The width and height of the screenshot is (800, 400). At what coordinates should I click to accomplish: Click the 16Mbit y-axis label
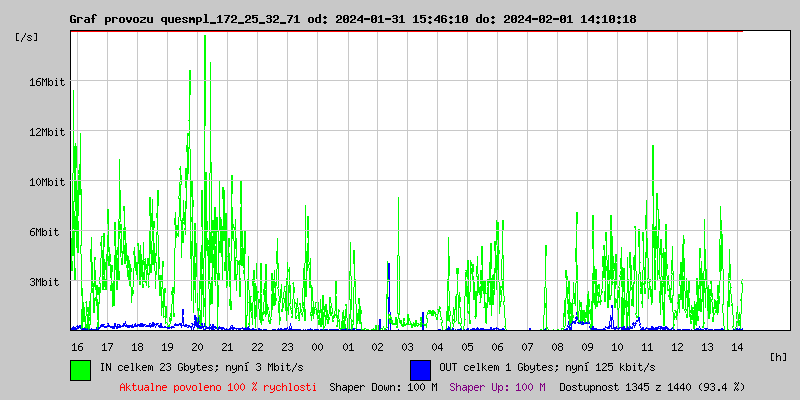pyautogui.click(x=47, y=82)
